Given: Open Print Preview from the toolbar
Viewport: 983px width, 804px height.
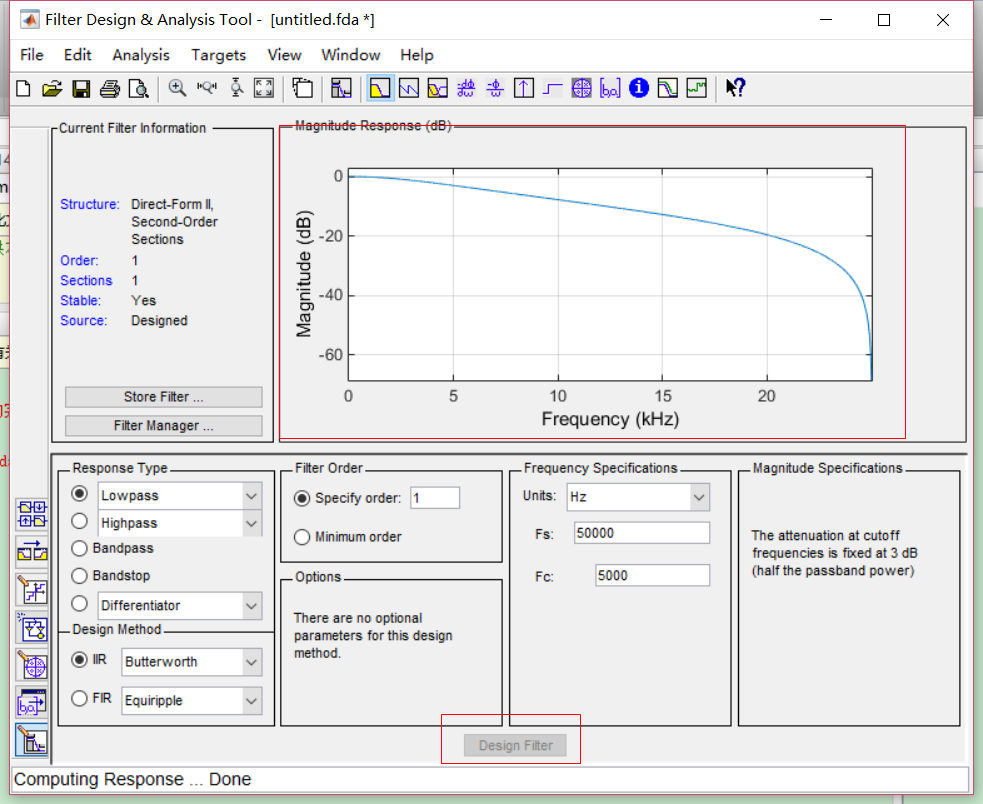Looking at the screenshot, I should 139,88.
